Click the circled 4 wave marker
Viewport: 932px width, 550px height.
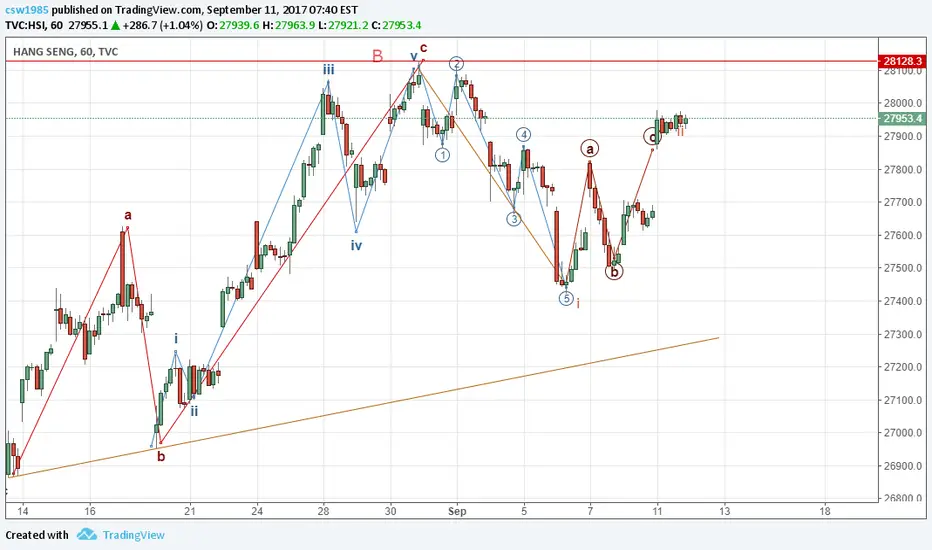(x=523, y=134)
